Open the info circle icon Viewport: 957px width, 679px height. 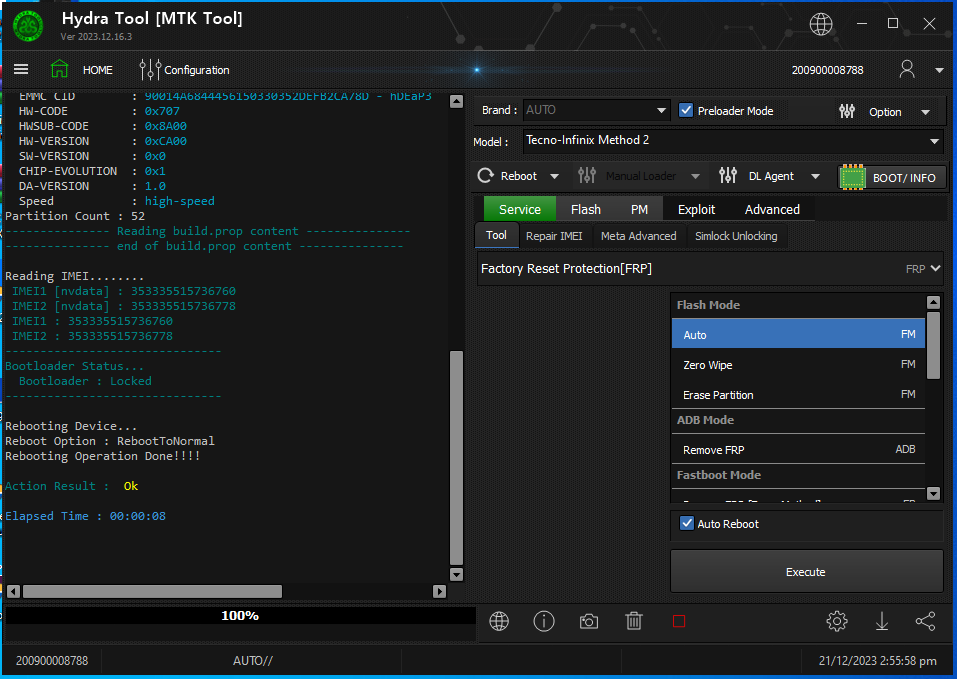544,622
